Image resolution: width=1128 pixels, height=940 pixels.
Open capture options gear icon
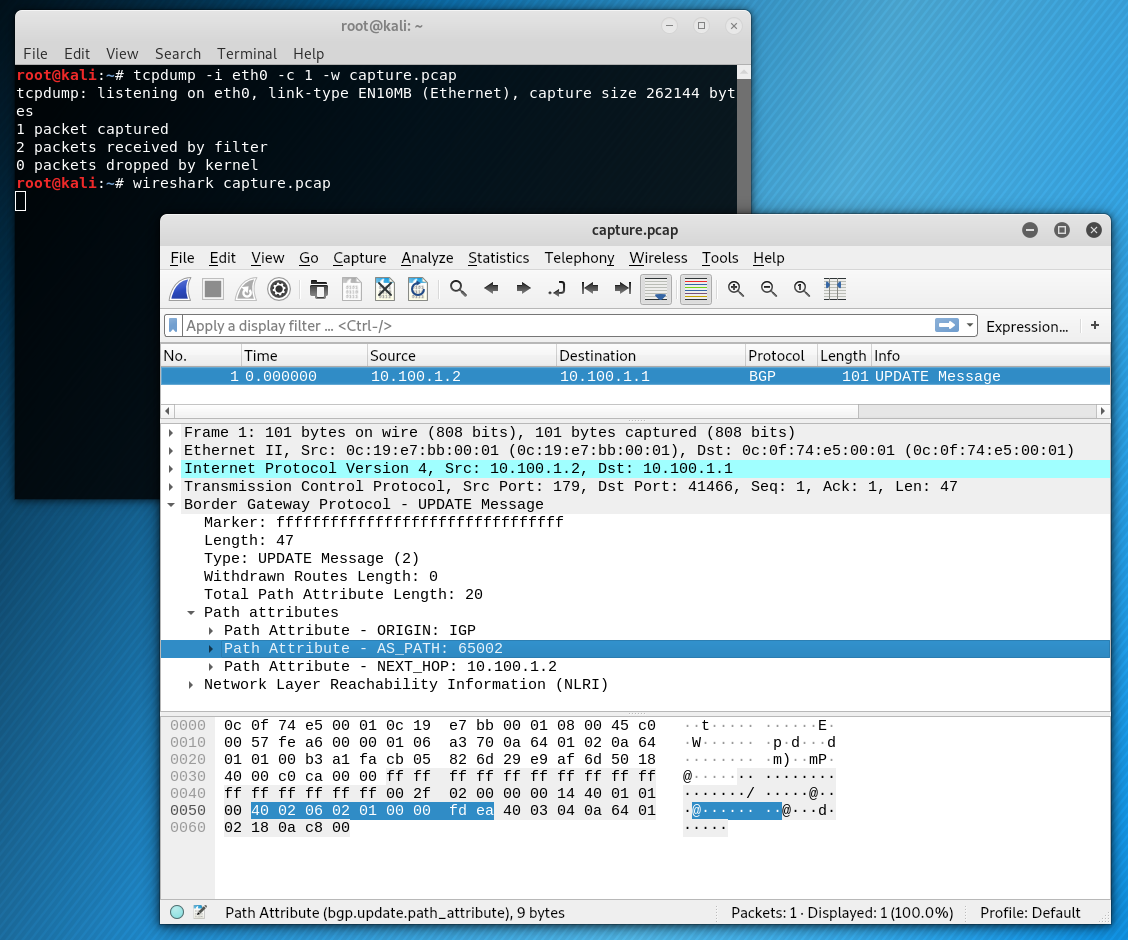279,289
